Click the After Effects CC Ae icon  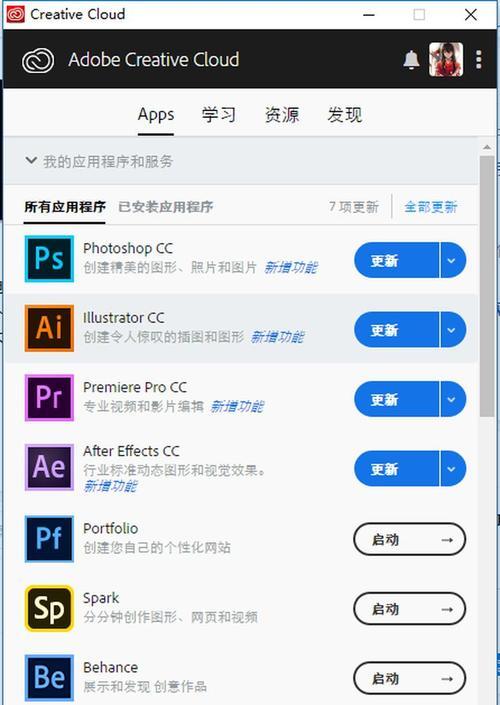coord(49,467)
